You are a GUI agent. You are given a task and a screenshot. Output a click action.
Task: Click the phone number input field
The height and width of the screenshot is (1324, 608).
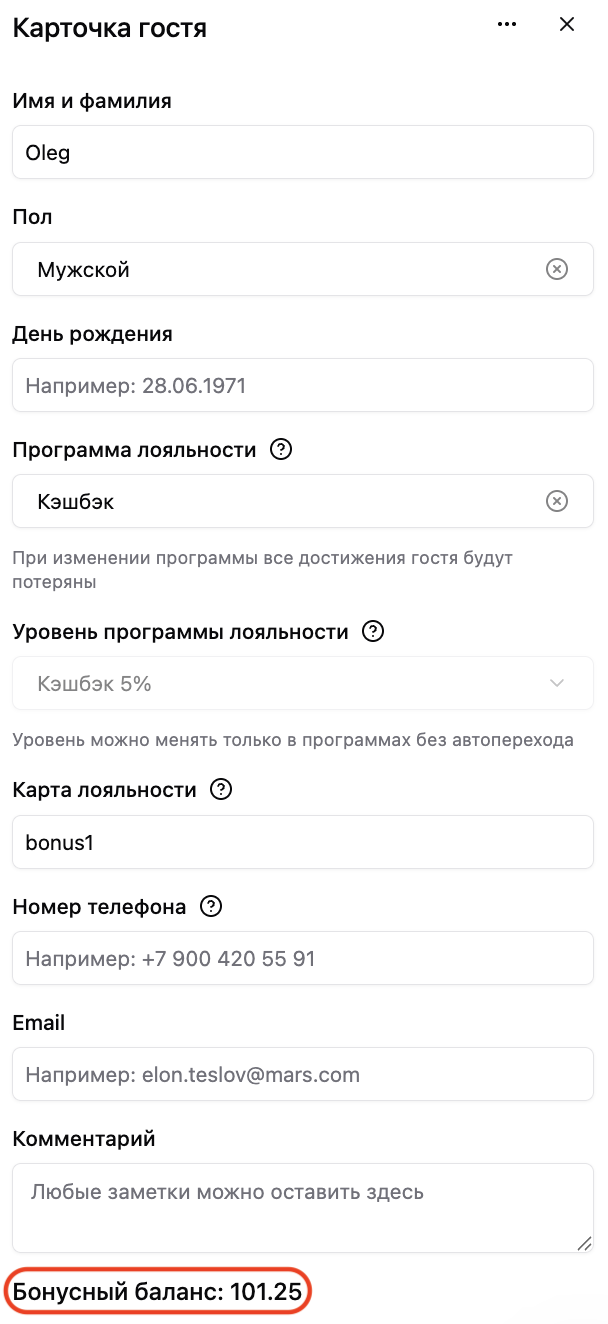pos(303,959)
